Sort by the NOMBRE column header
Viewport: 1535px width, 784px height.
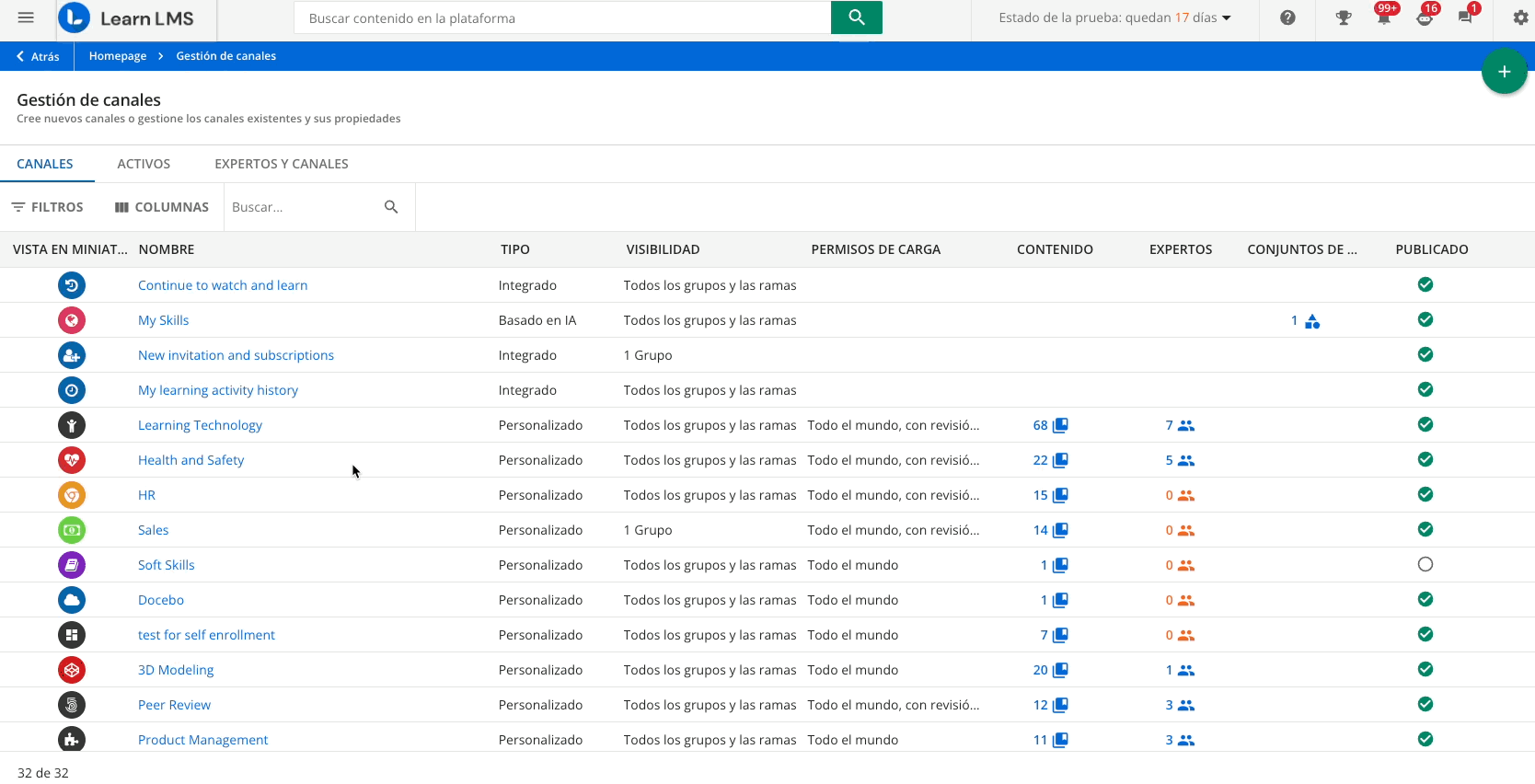(167, 249)
